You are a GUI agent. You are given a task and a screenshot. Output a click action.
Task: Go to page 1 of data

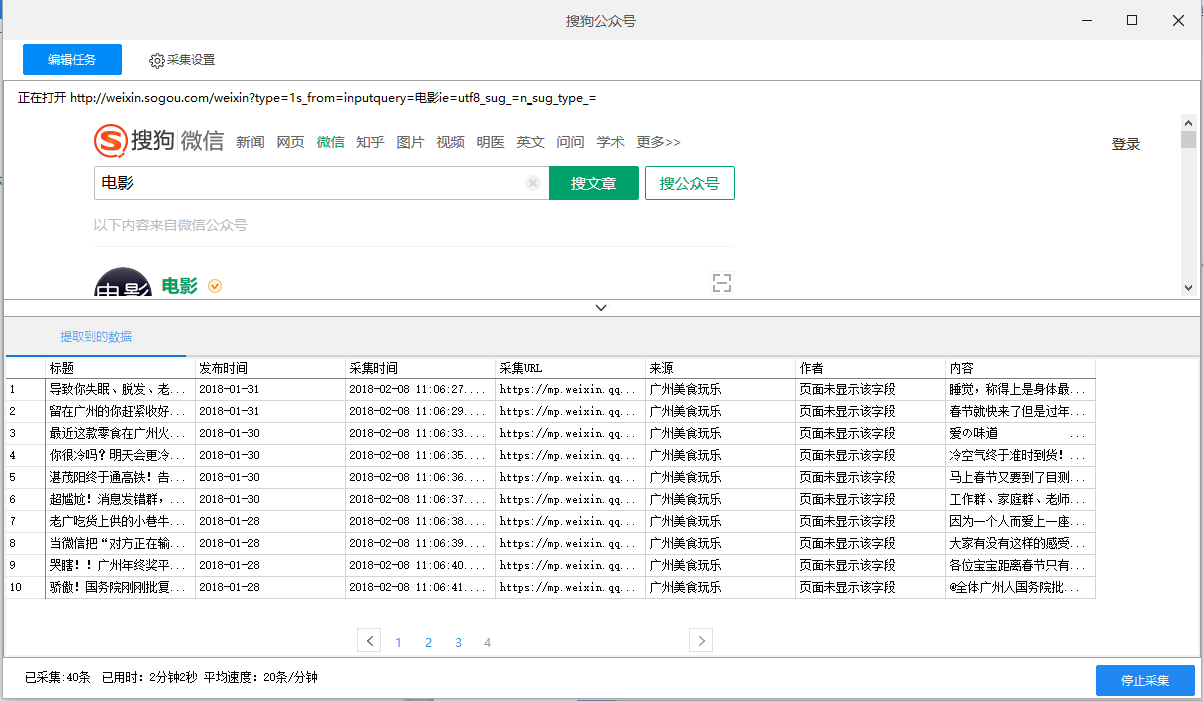[x=398, y=642]
